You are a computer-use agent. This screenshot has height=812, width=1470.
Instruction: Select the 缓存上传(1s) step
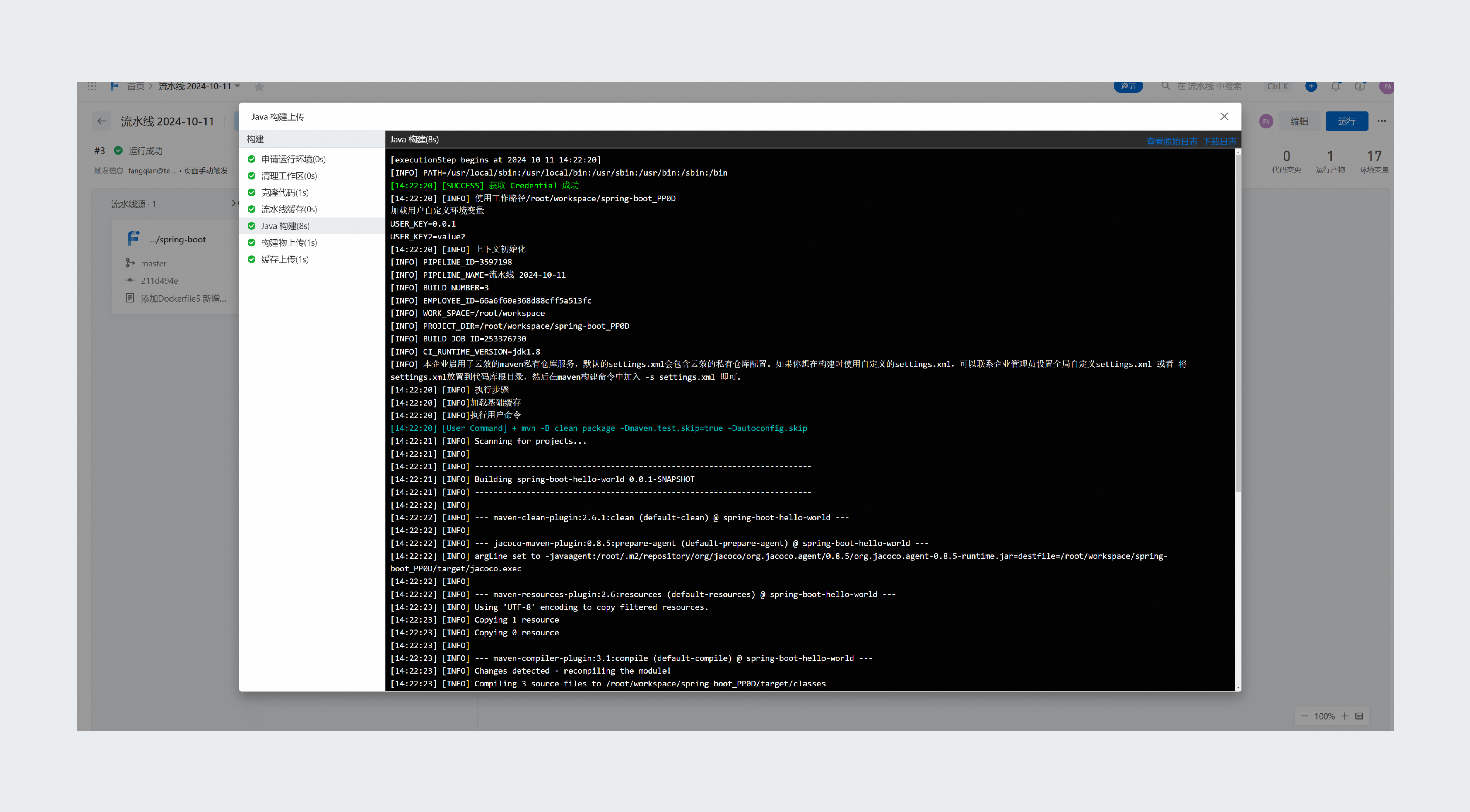click(x=312, y=259)
